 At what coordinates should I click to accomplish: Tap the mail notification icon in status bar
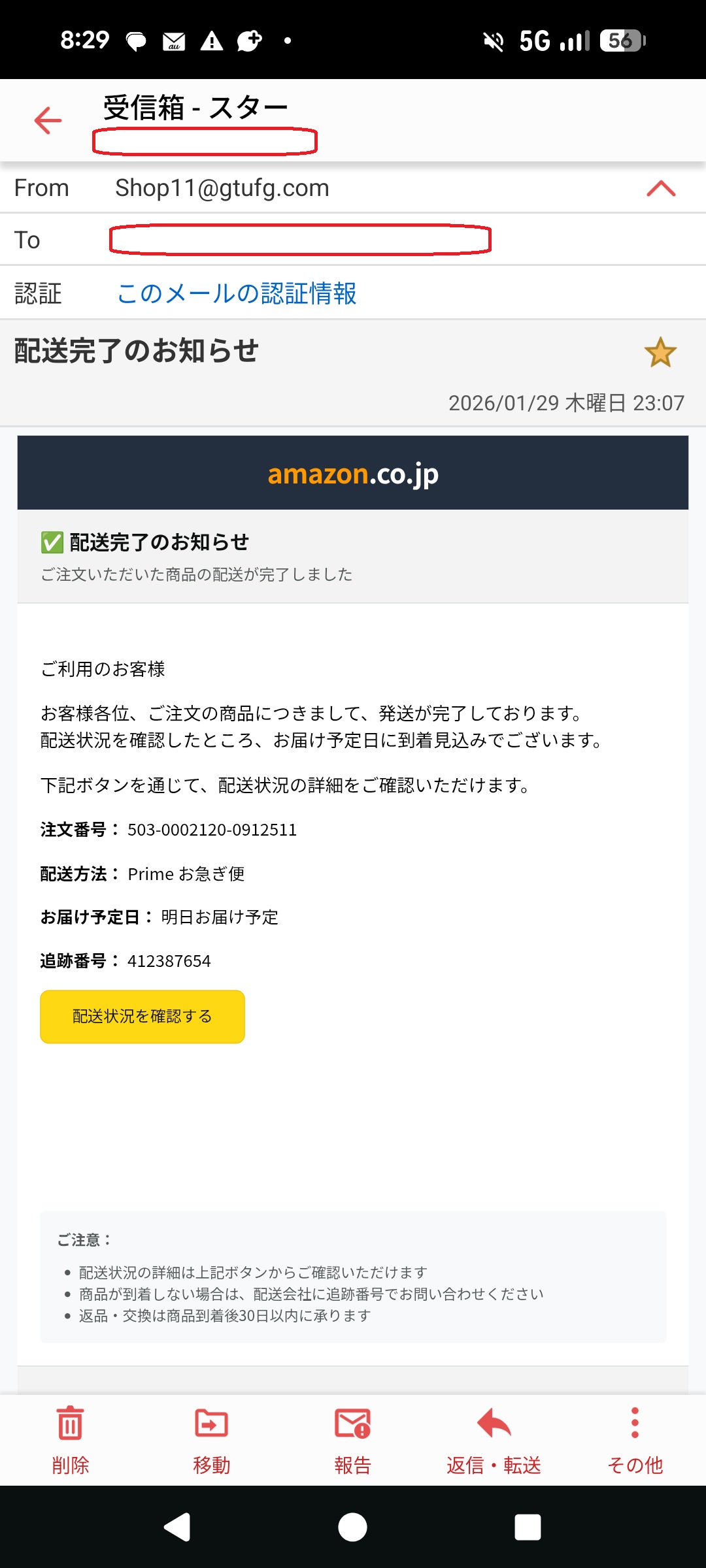coord(174,41)
